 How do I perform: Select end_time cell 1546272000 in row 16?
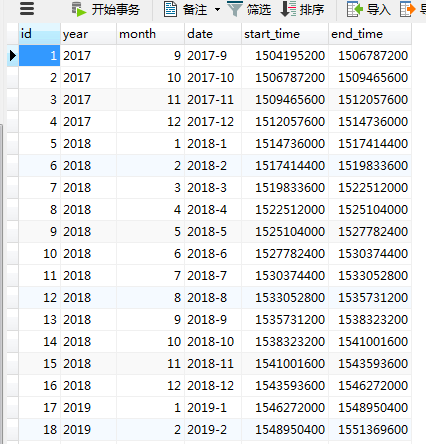point(370,386)
